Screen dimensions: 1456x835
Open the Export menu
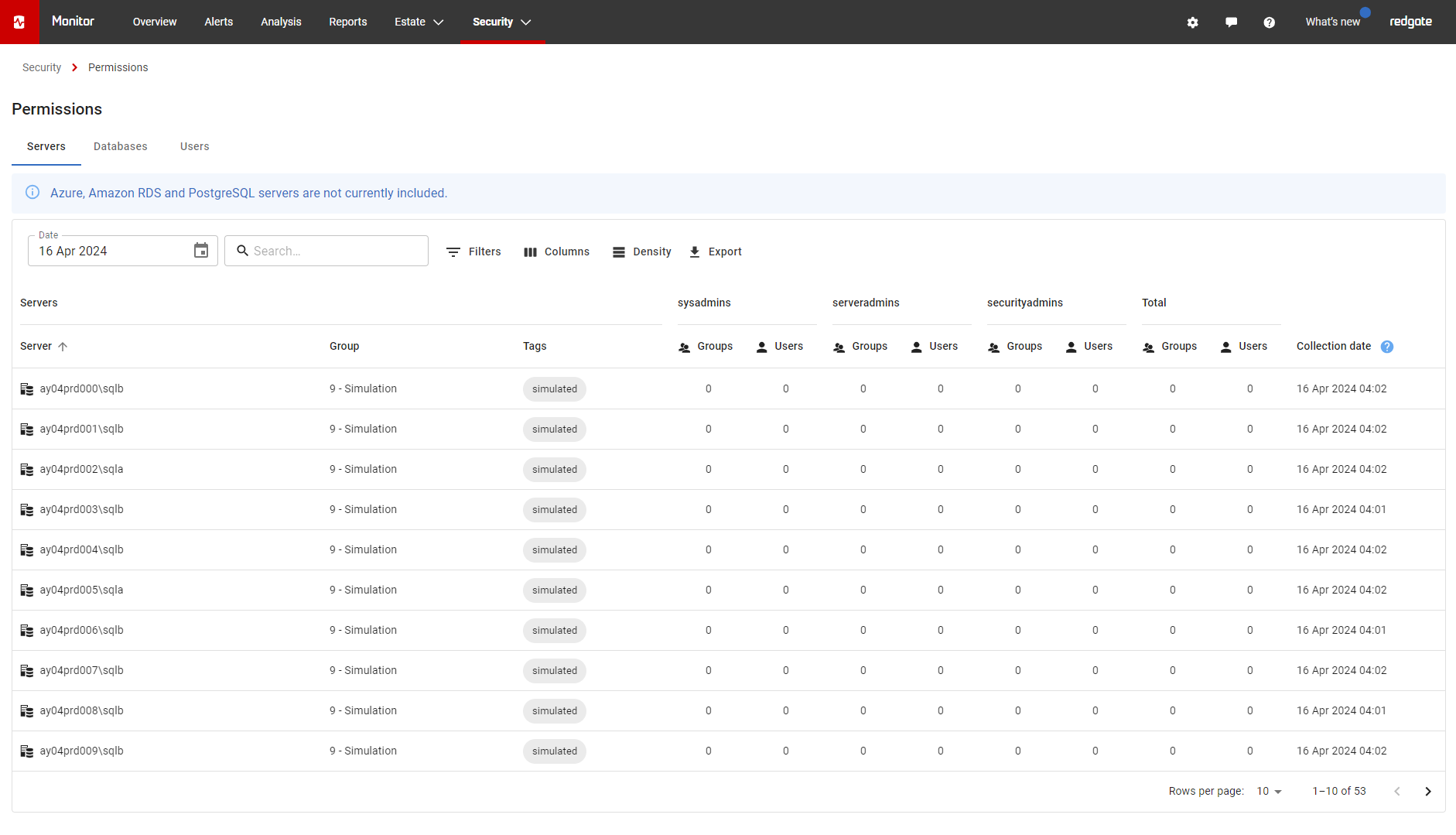[x=715, y=252]
